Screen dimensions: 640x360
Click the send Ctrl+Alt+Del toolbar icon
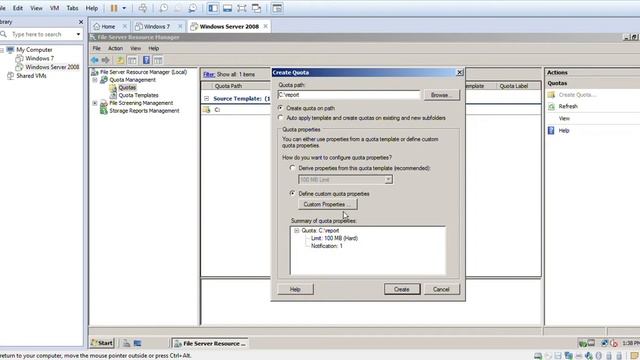coord(142,8)
